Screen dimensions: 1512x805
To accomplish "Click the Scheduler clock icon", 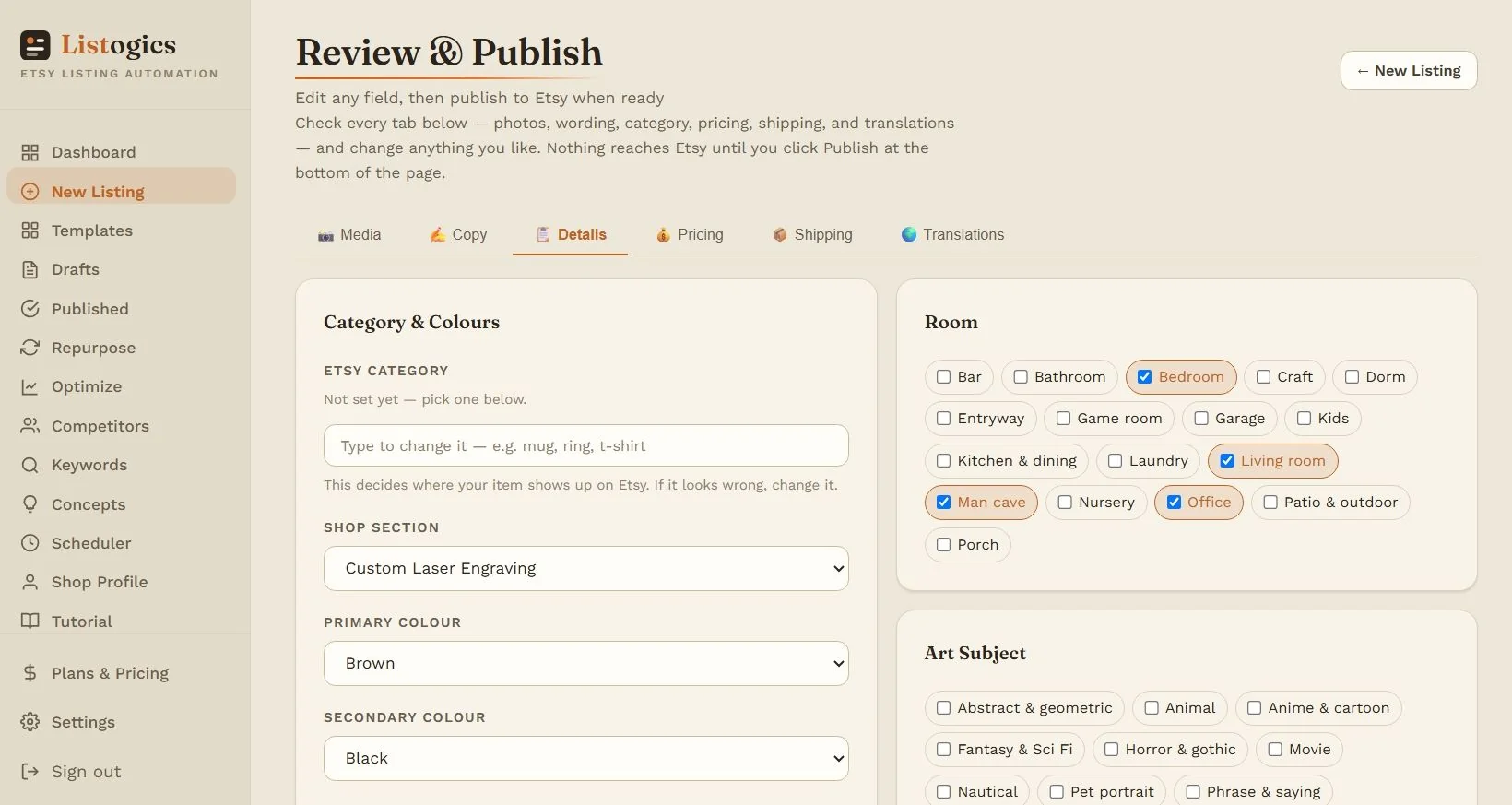I will pos(30,543).
